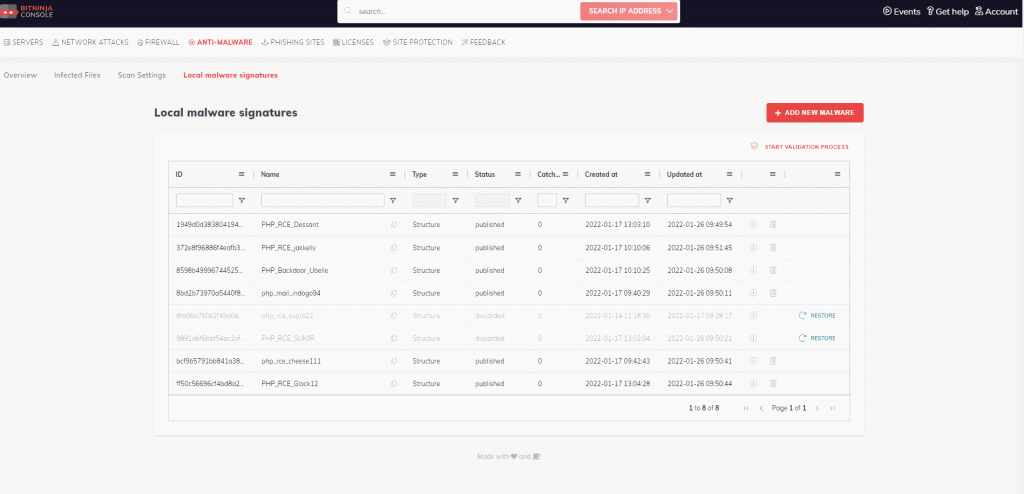The height and width of the screenshot is (494, 1024).
Task: Delete the PHP_RCE_Dessant signature via trash icon
Action: (773, 224)
